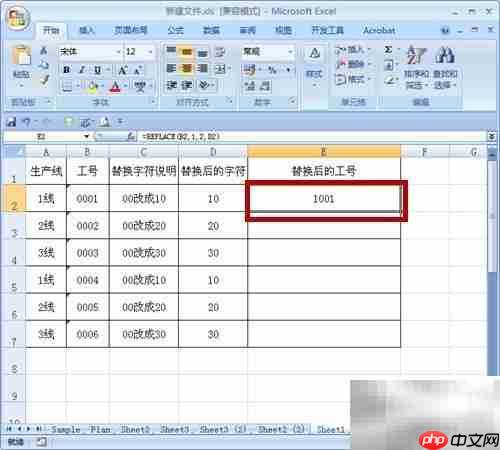
Task: Click the 插入 cells button
Action: pyautogui.click(x=353, y=50)
